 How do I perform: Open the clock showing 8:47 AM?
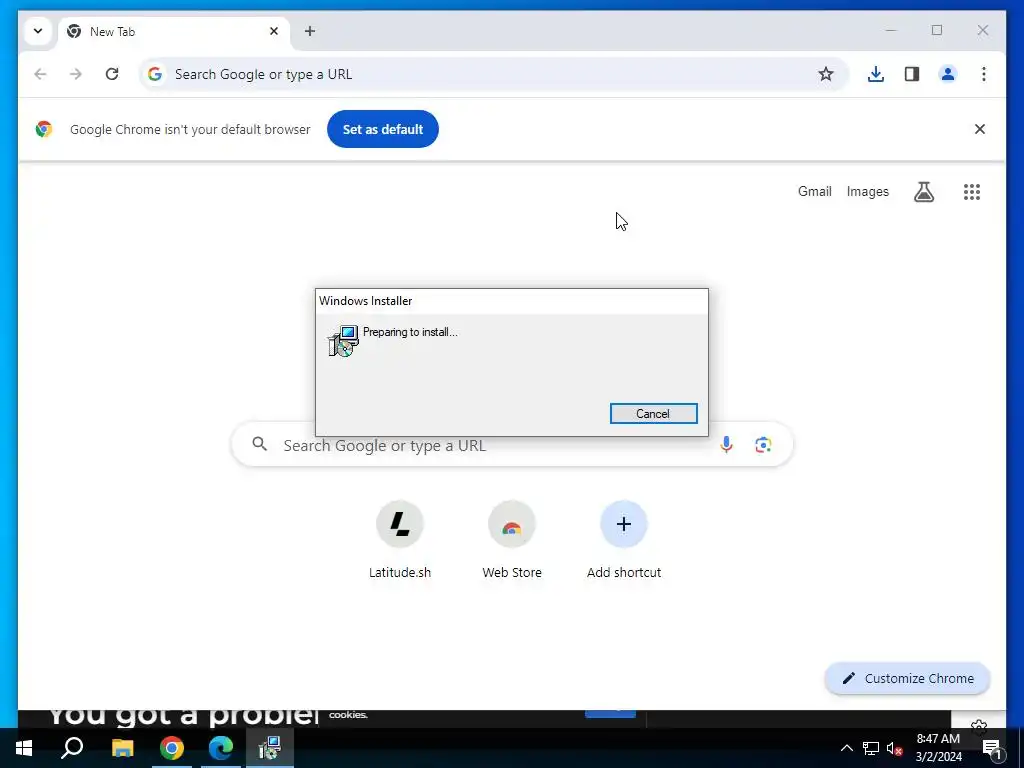(x=938, y=748)
